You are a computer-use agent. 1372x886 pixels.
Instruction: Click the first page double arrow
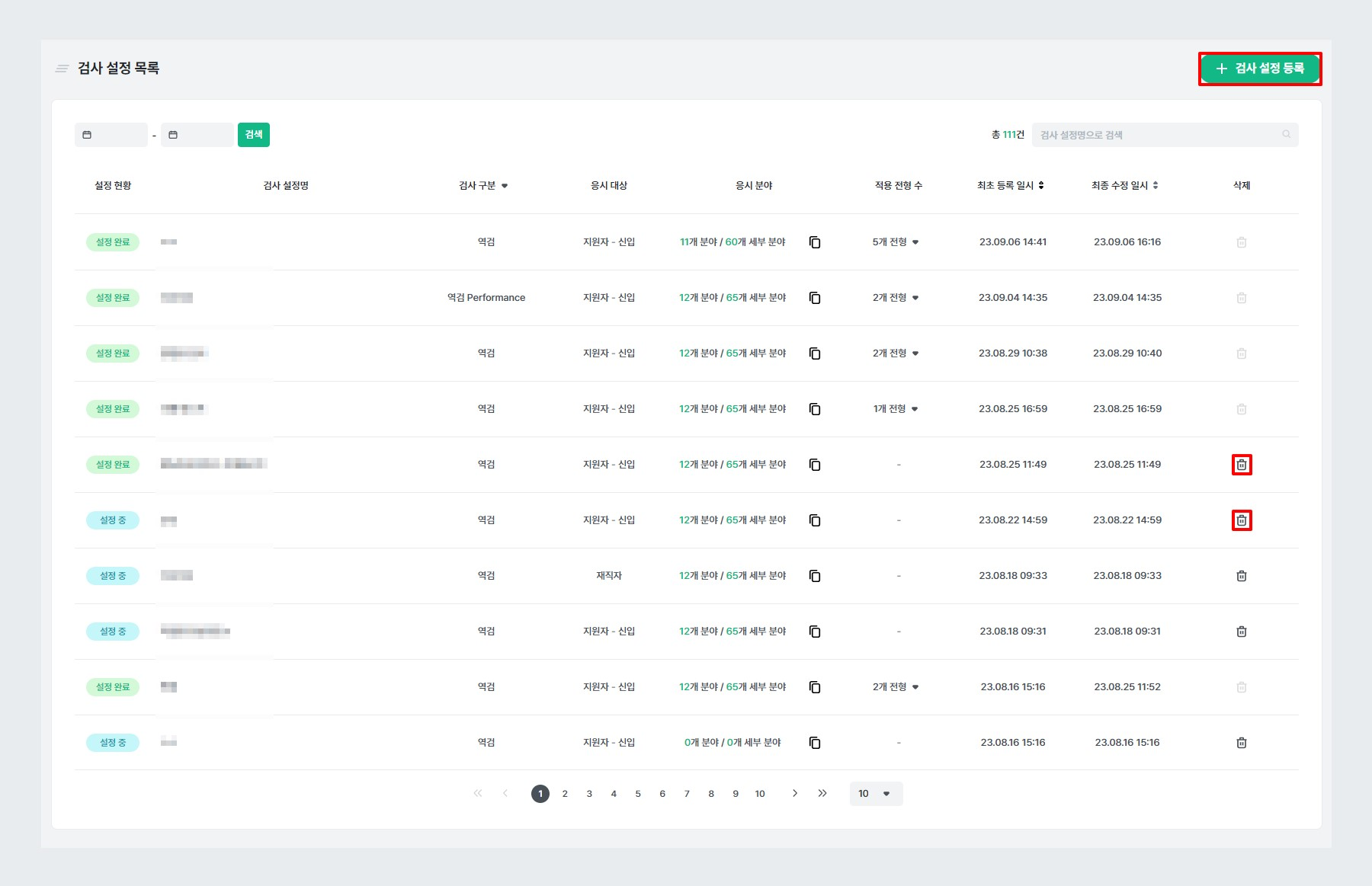point(478,793)
